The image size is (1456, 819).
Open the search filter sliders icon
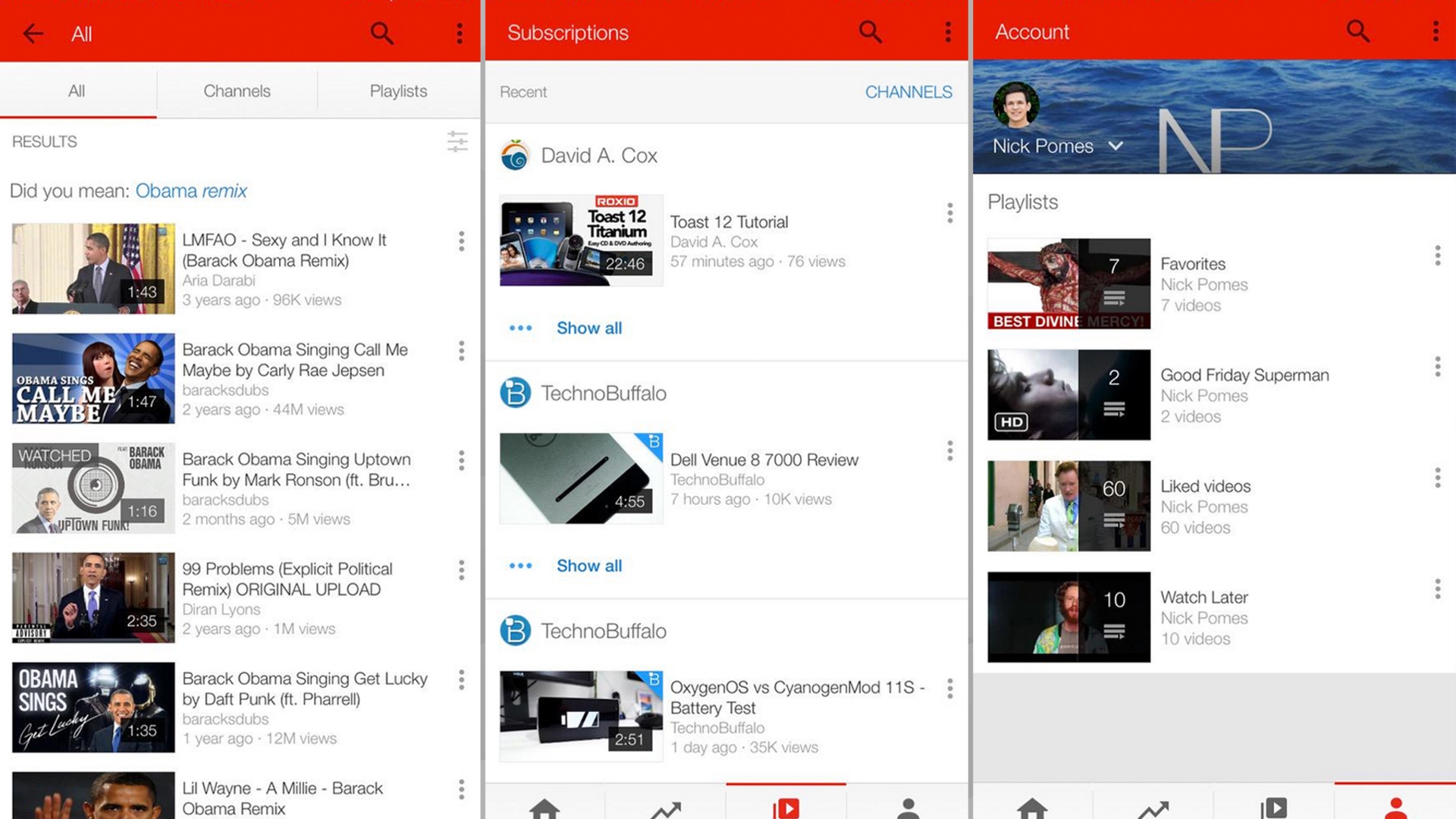tap(457, 141)
